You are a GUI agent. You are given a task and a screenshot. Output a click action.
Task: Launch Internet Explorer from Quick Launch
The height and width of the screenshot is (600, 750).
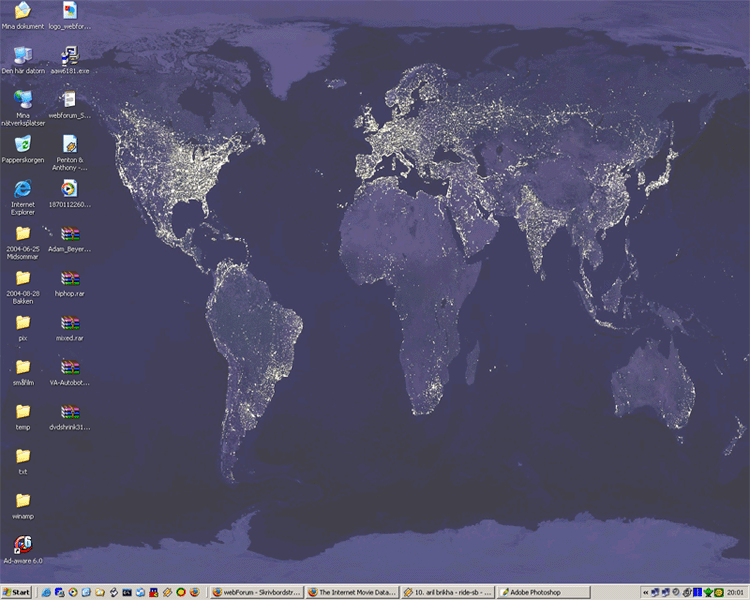[46, 592]
